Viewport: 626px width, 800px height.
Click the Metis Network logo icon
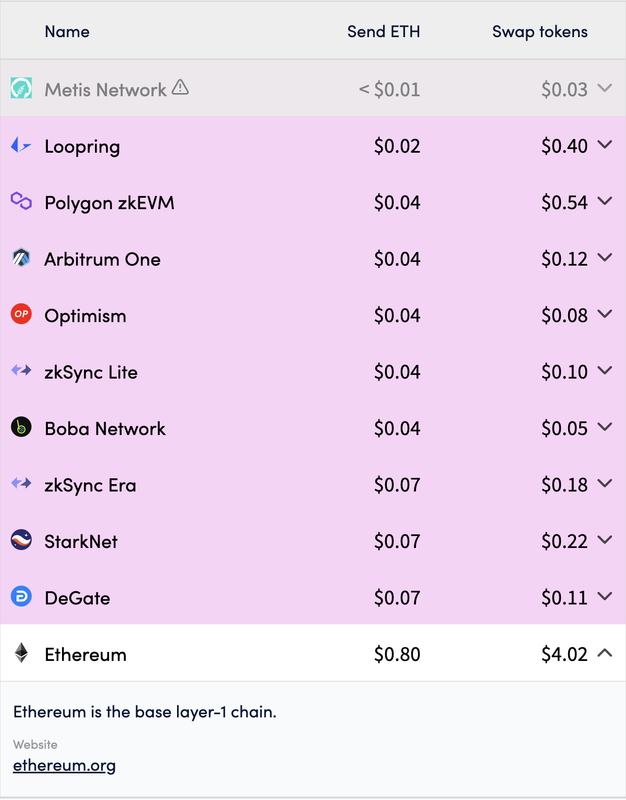coord(21,88)
